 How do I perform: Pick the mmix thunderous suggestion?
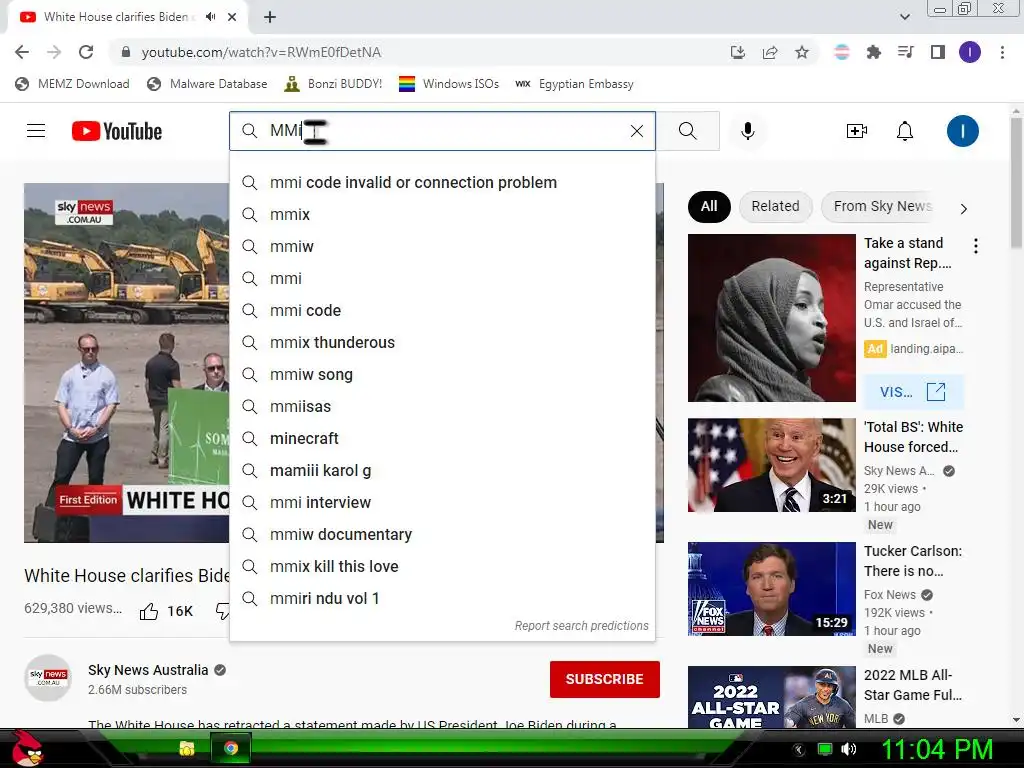pos(442,342)
